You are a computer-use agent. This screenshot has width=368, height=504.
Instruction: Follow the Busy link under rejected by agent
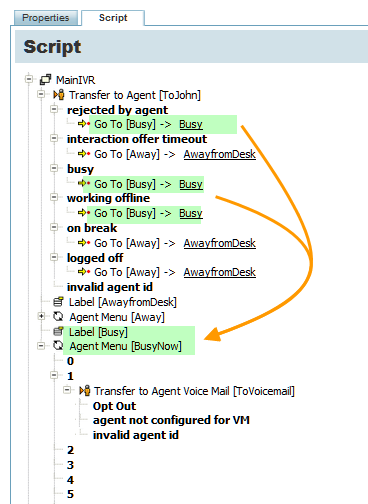pos(191,124)
